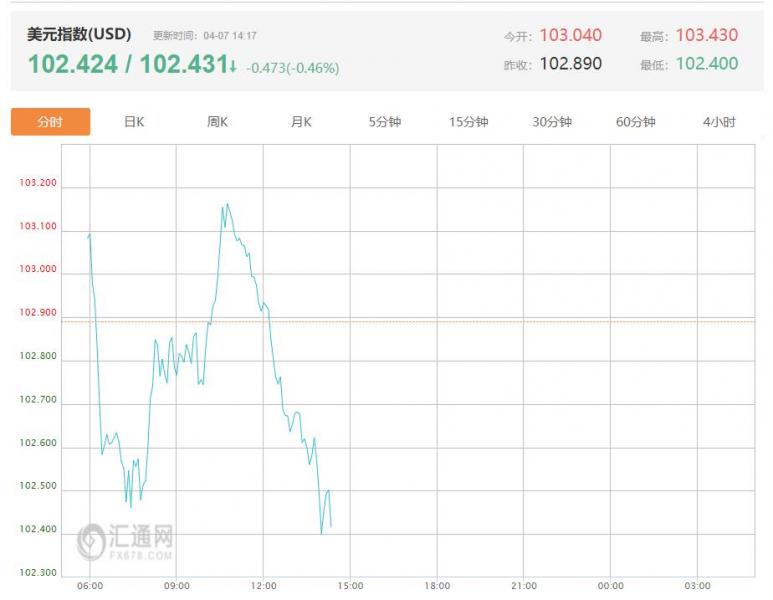This screenshot has height=600, width=773.
Task: Open the 周K weekly chart tab
Action: (x=217, y=122)
